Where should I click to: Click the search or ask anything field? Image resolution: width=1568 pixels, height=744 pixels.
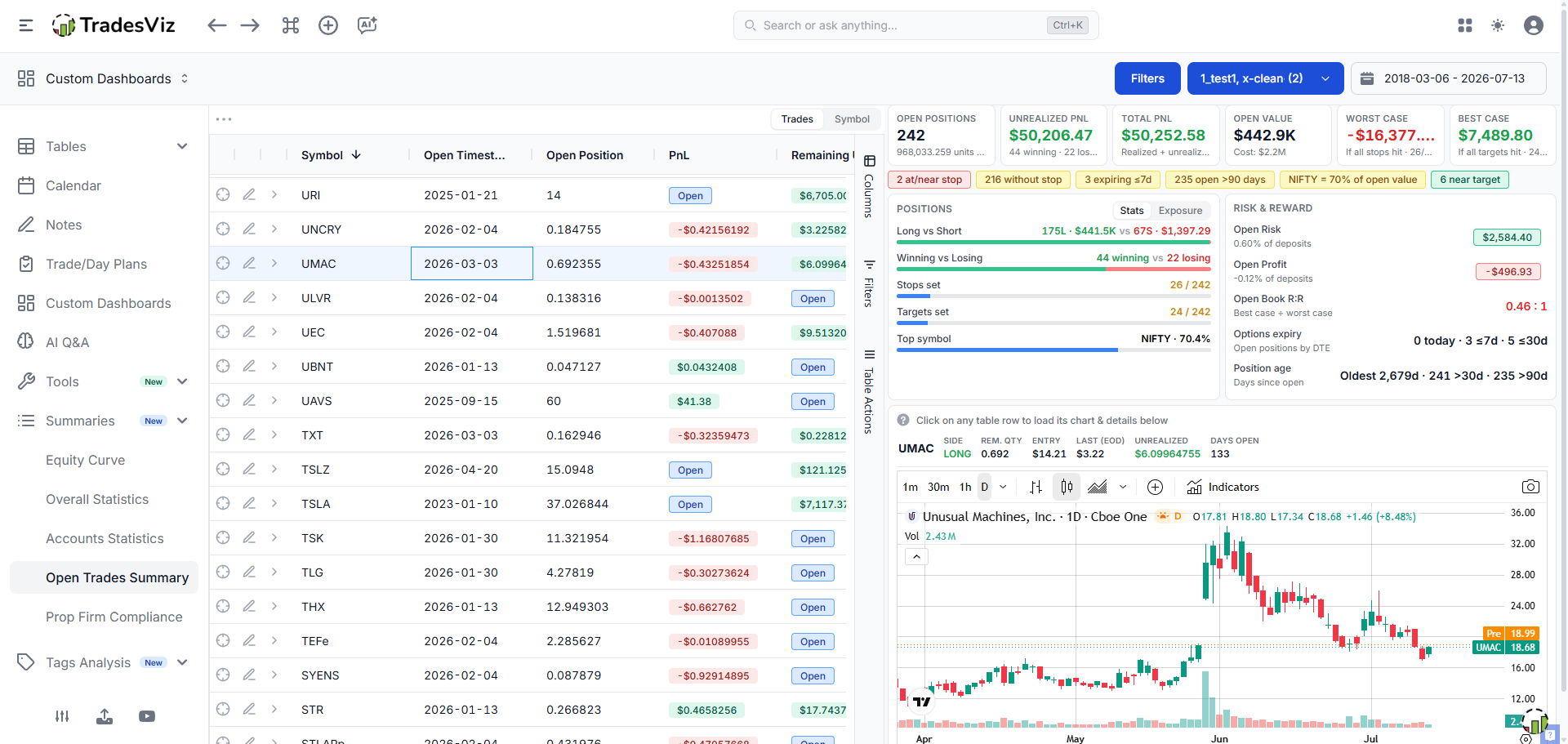click(x=915, y=25)
